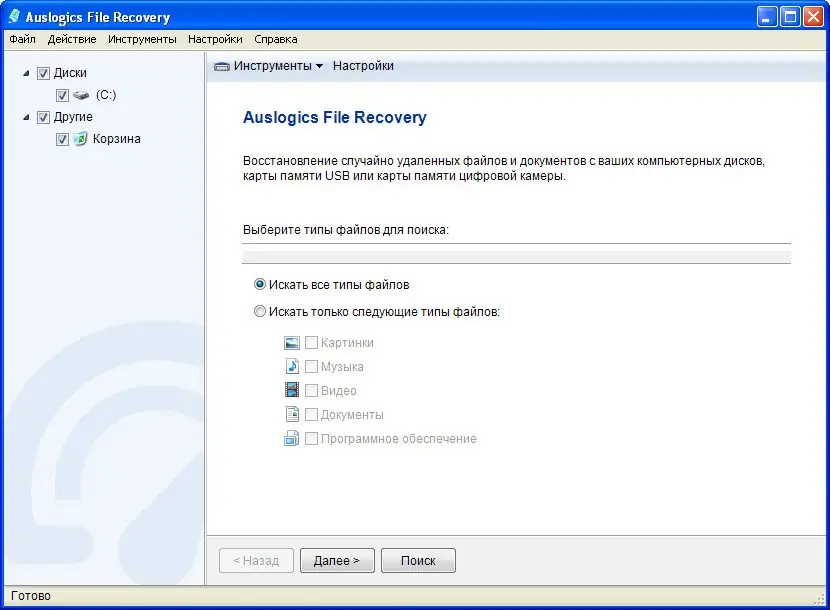Check the Документы checkbox
This screenshot has width=830, height=610.
point(311,414)
